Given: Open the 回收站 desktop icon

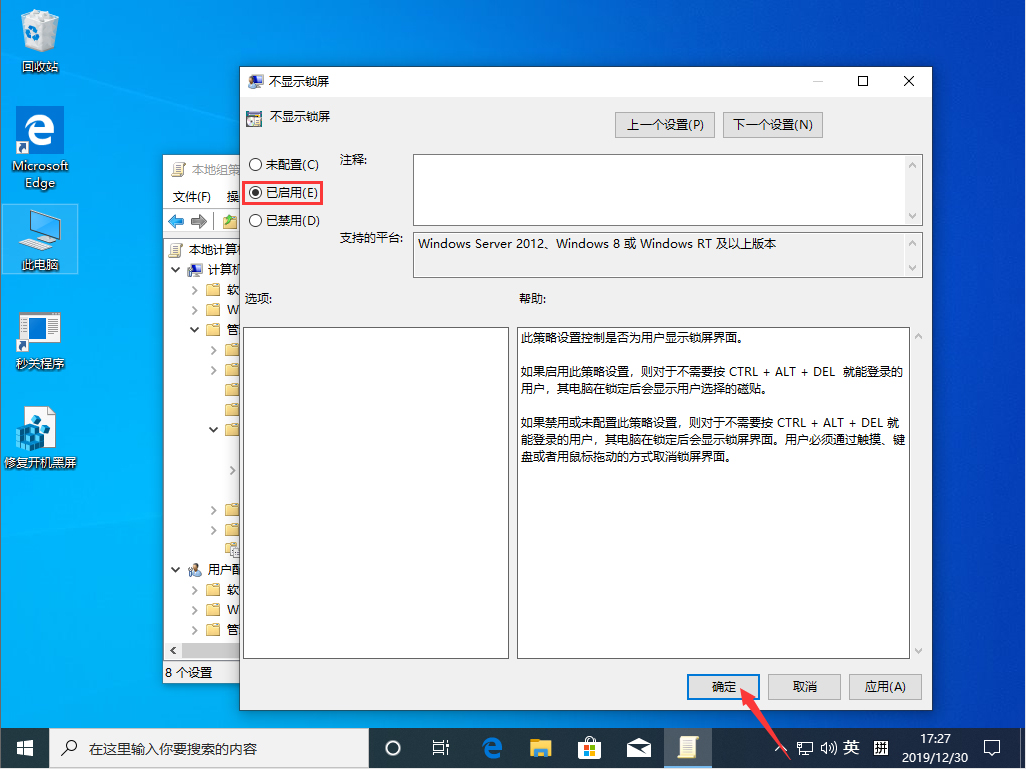Looking at the screenshot, I should pyautogui.click(x=39, y=30).
